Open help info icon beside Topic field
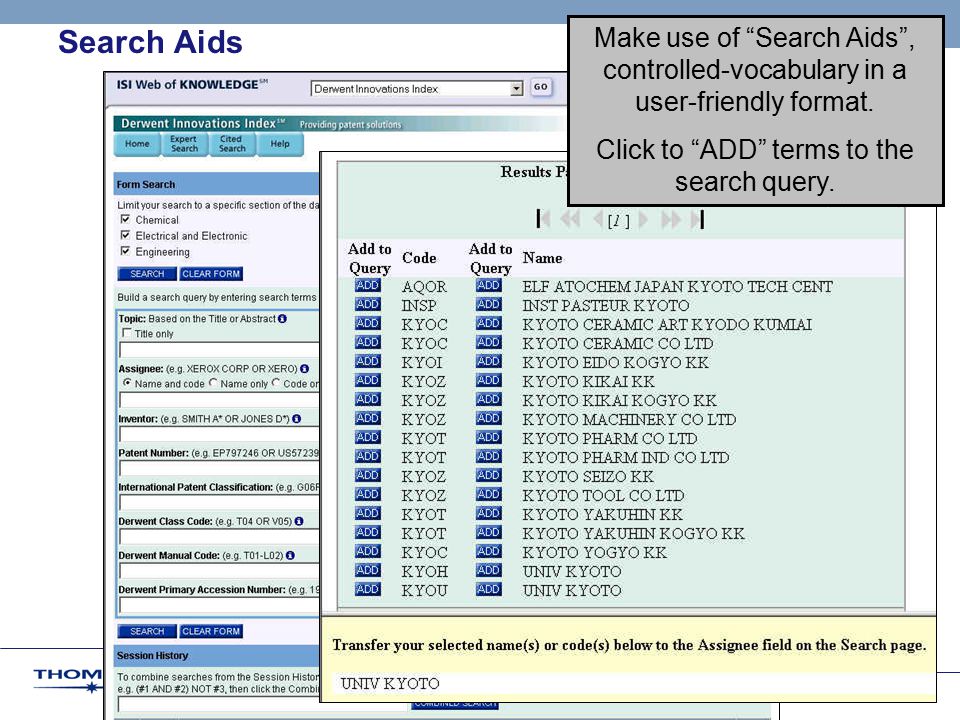 pyautogui.click(x=282, y=318)
